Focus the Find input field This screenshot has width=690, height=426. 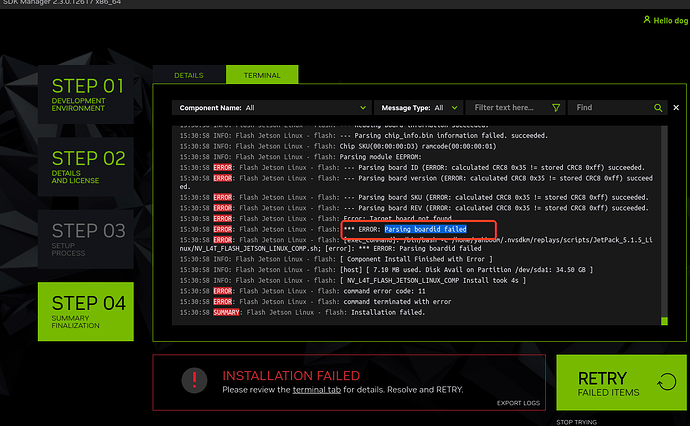click(x=617, y=108)
